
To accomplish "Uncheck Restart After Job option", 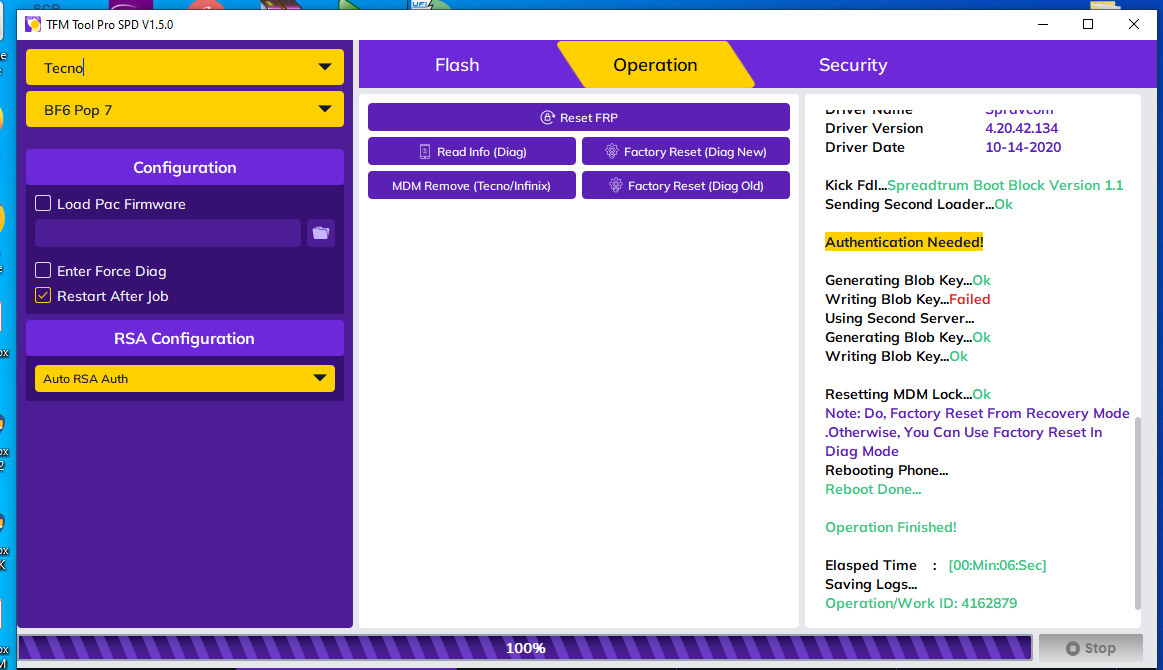I will (43, 296).
